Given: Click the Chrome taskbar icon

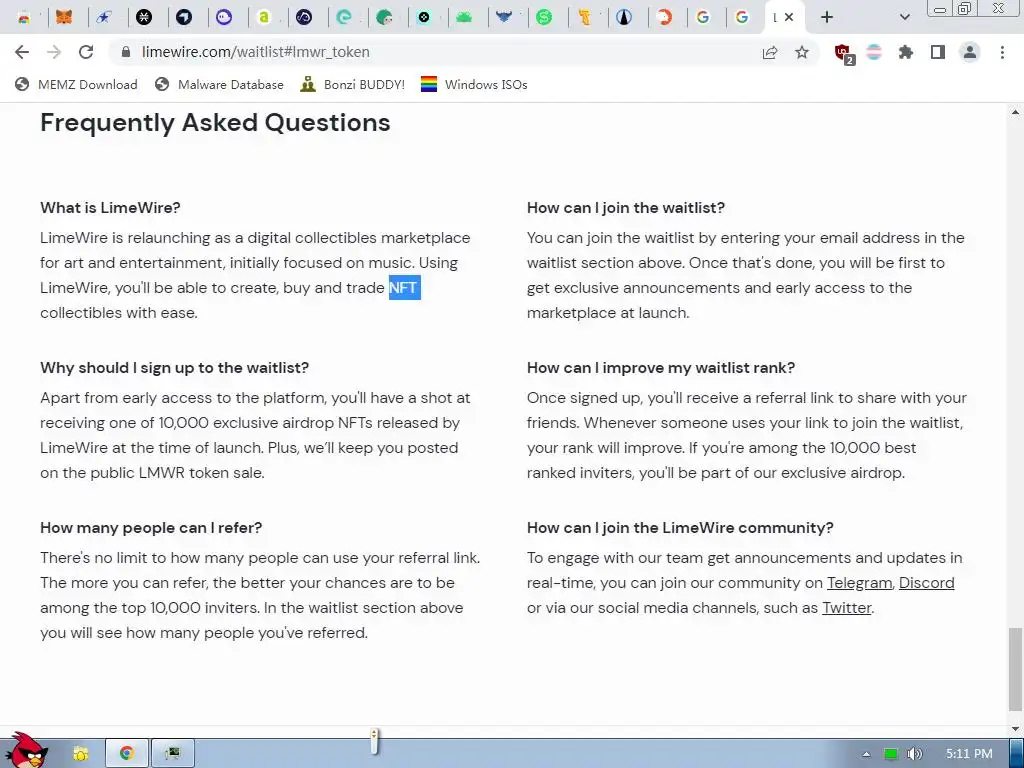Looking at the screenshot, I should (127, 754).
